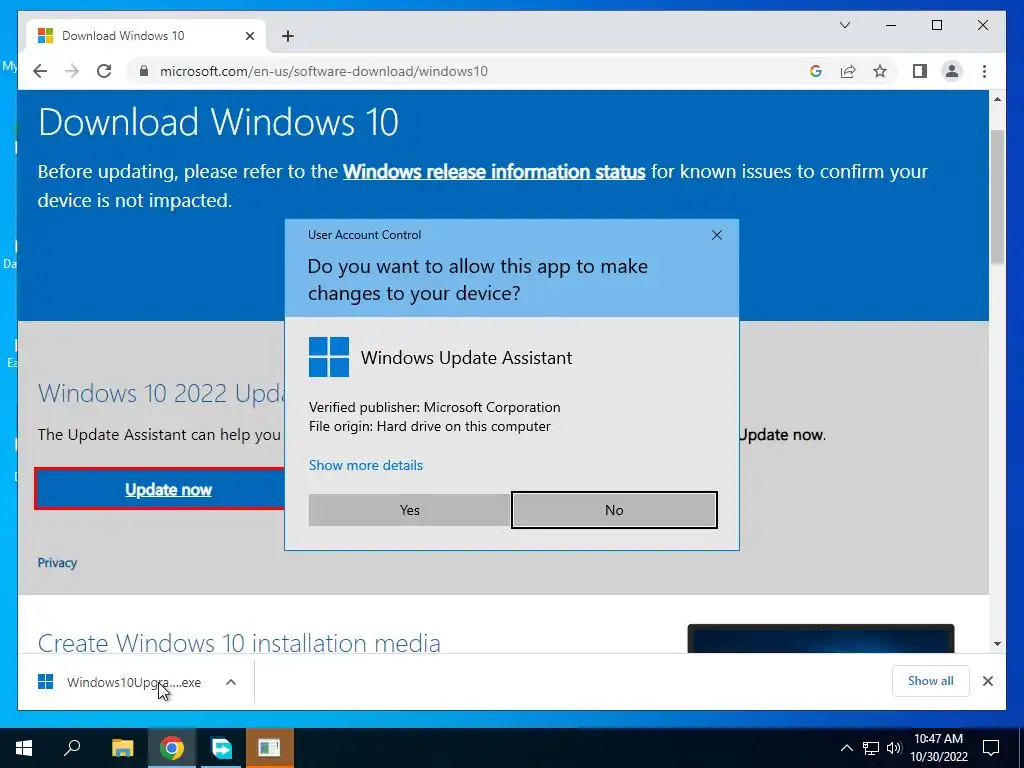Click Yes in the User Account Control dialog

point(409,510)
